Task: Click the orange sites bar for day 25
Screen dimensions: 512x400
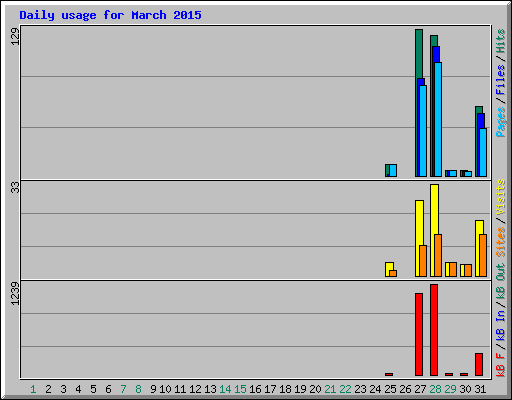Action: coord(393,273)
